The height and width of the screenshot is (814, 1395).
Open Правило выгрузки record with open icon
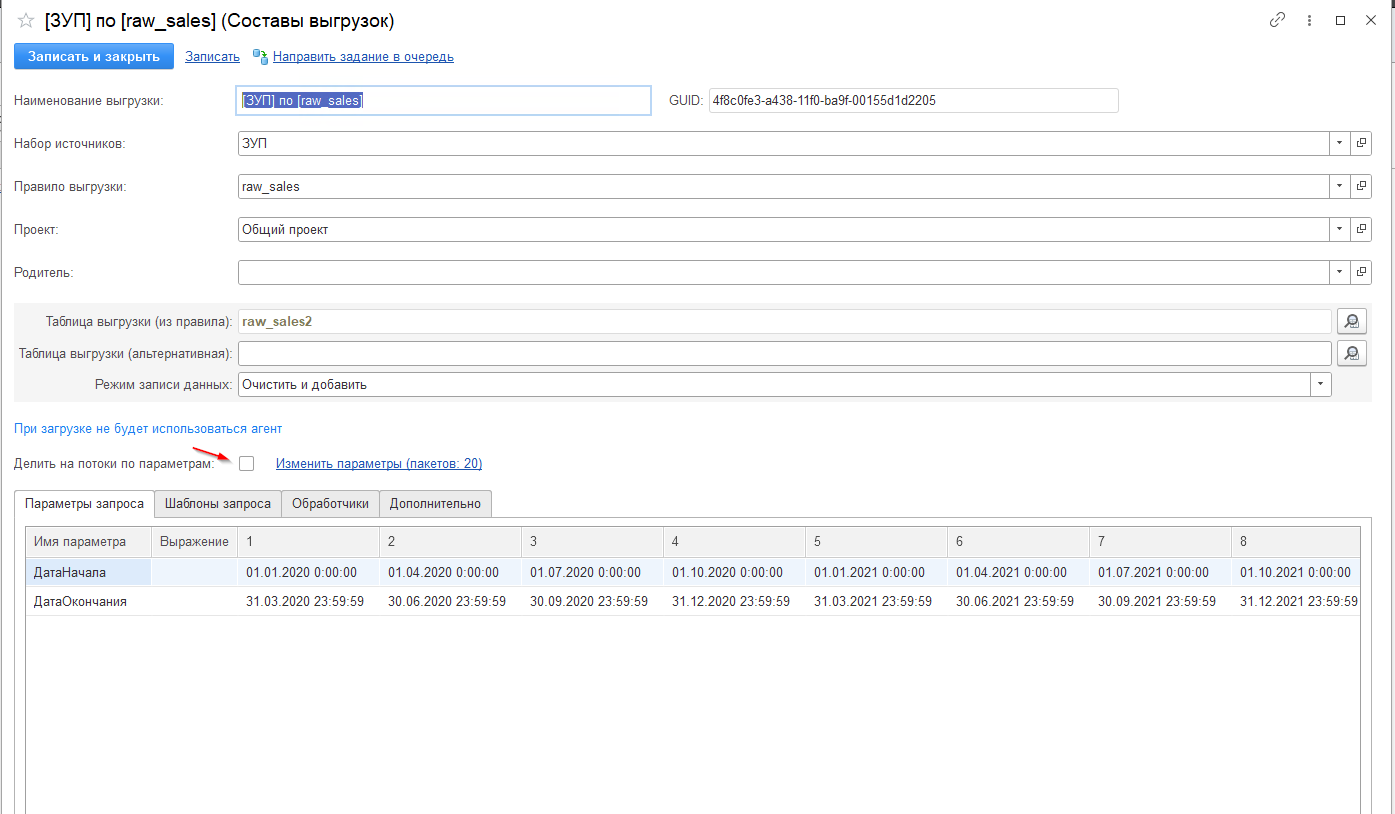[x=1361, y=187]
